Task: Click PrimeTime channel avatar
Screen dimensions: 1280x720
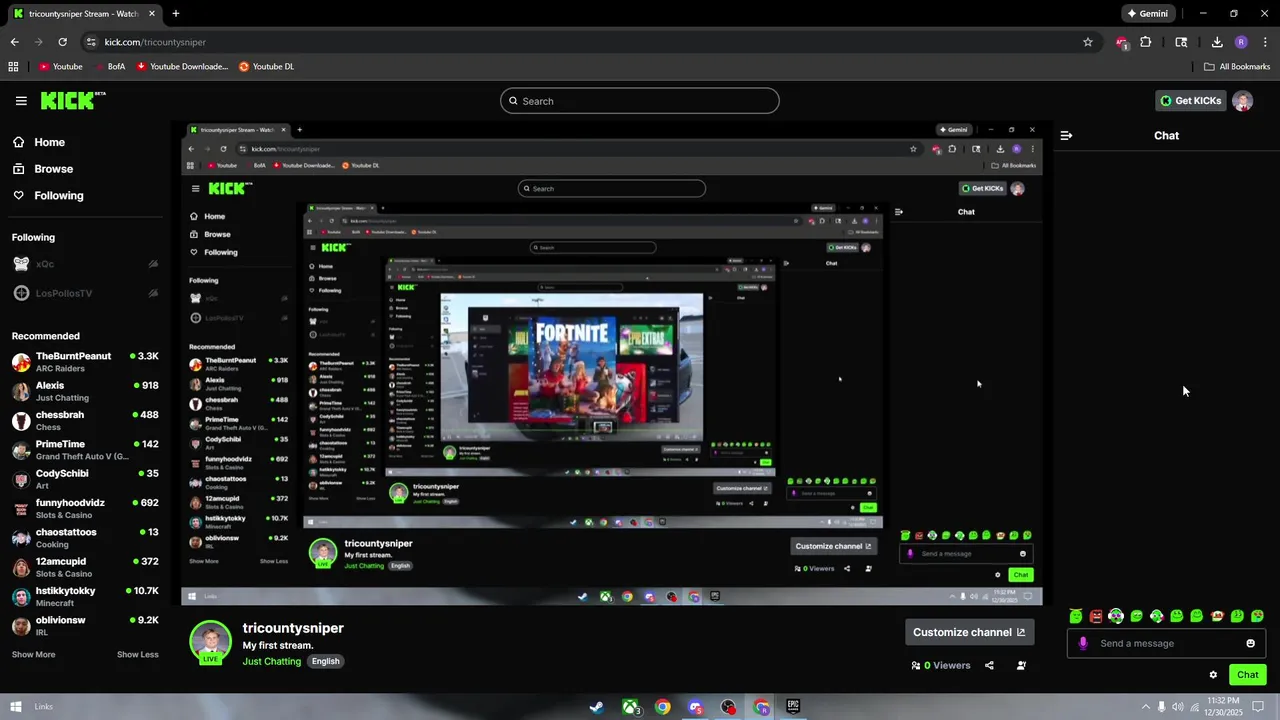Action: coord(21,450)
